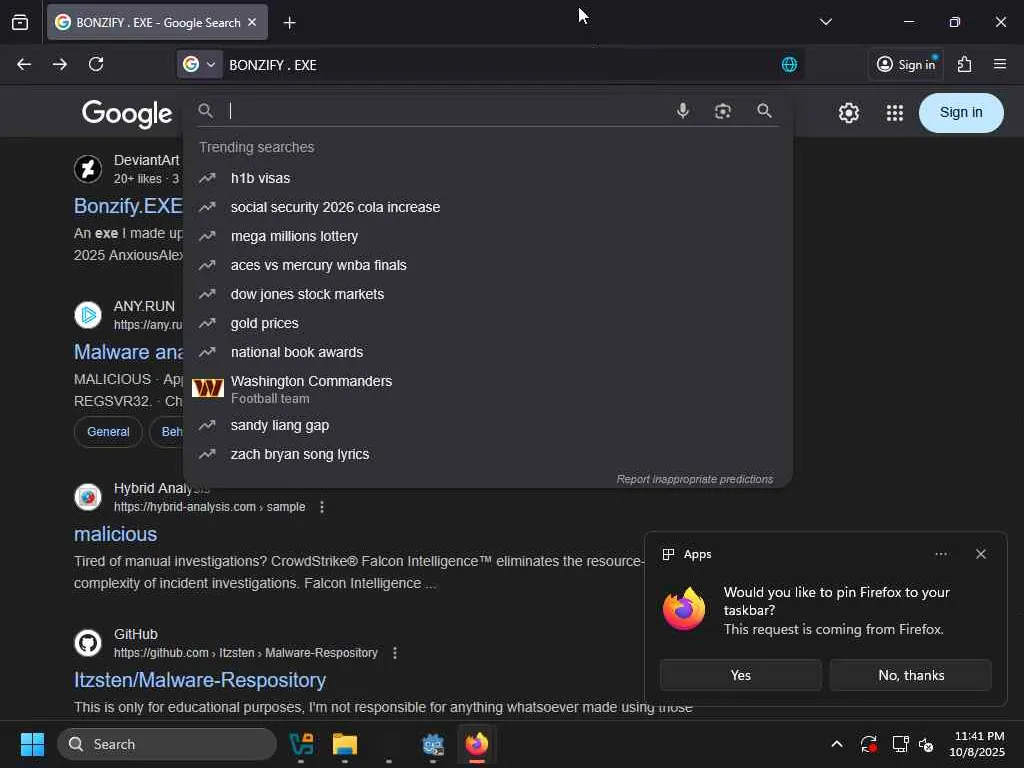Image resolution: width=1024 pixels, height=768 pixels.
Task: Click the Hybrid Analysis site favicon
Action: pos(88,497)
